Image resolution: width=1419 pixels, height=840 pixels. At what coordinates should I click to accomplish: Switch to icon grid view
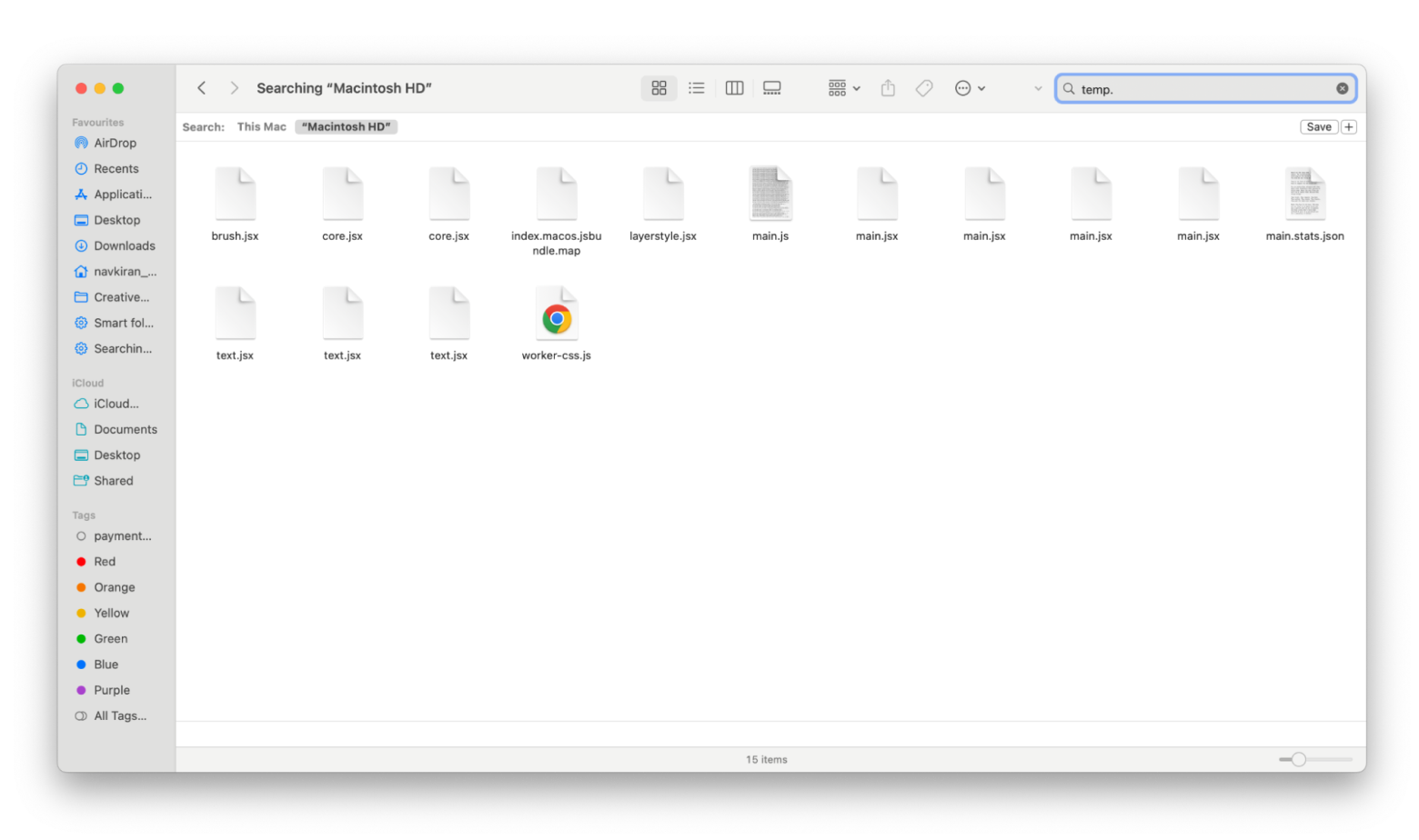(659, 88)
